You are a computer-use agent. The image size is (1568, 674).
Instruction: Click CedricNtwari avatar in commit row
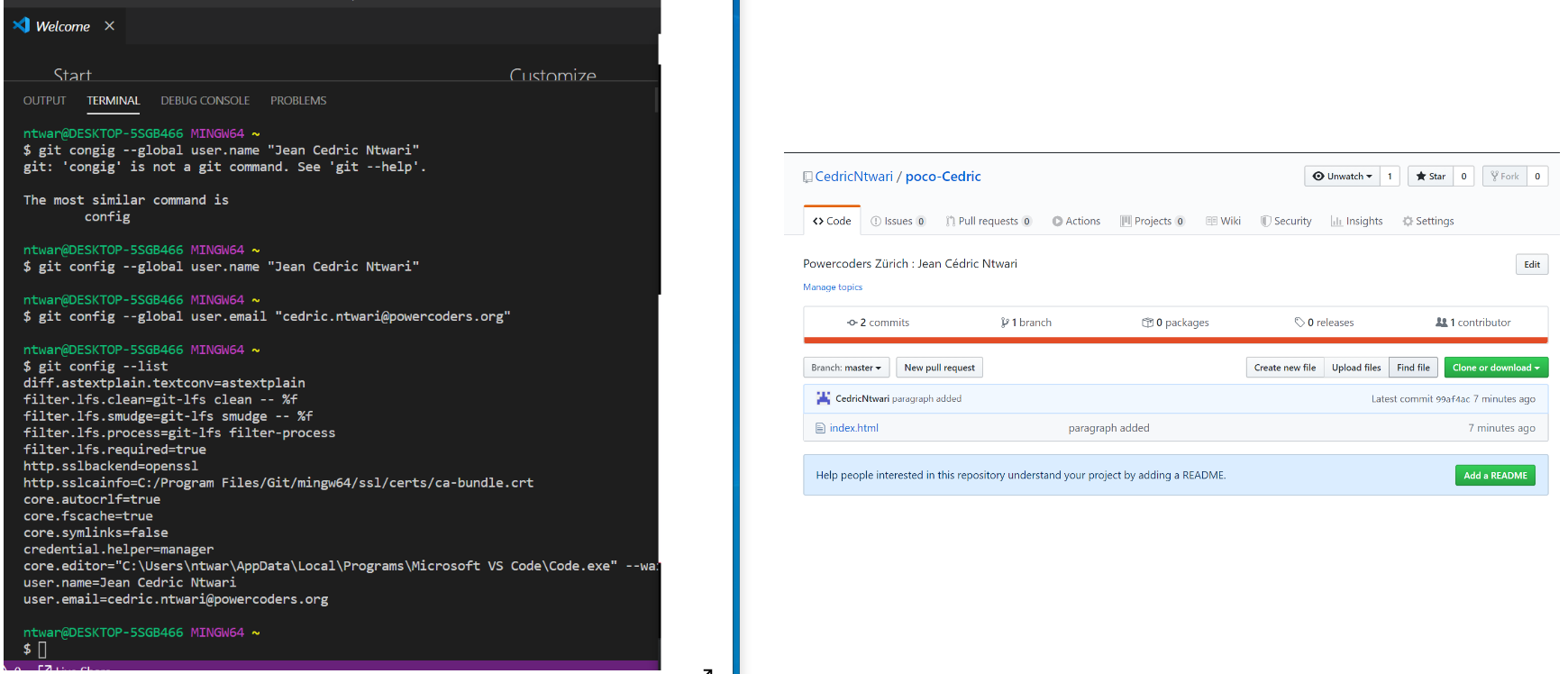click(x=823, y=398)
